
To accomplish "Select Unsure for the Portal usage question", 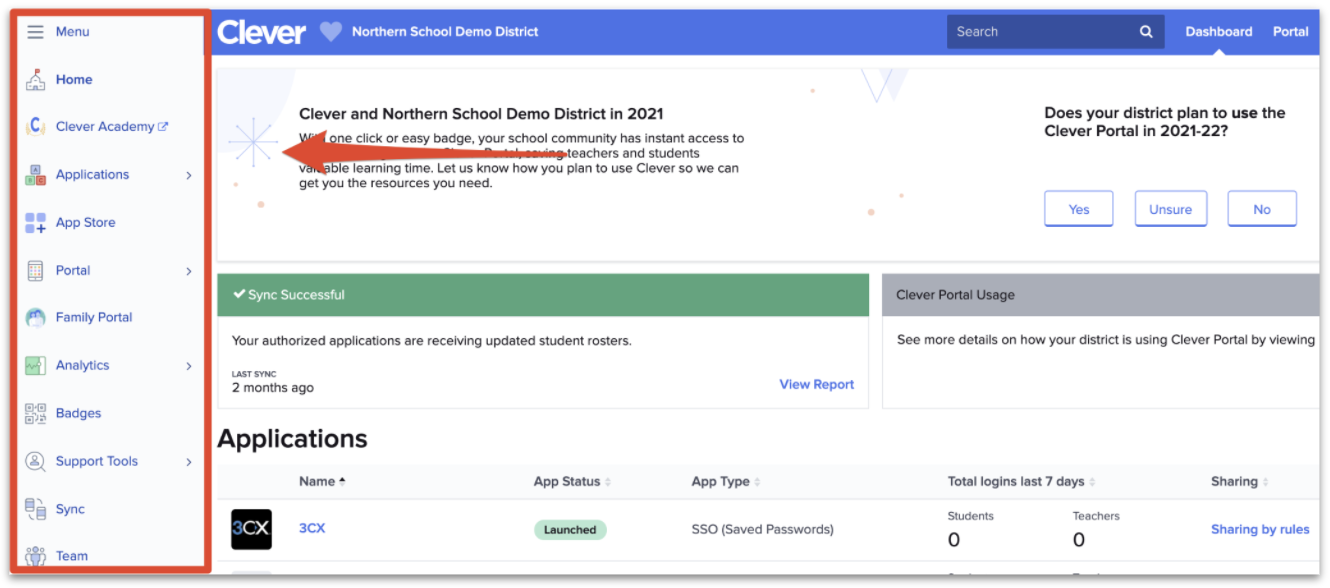I will [1170, 208].
